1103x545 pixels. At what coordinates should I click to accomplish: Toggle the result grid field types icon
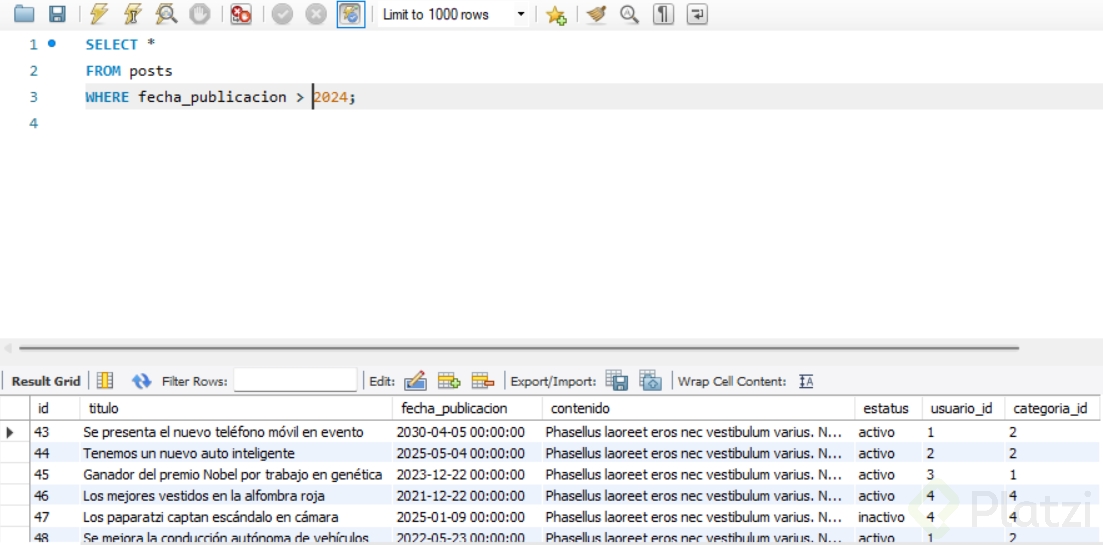tap(105, 380)
